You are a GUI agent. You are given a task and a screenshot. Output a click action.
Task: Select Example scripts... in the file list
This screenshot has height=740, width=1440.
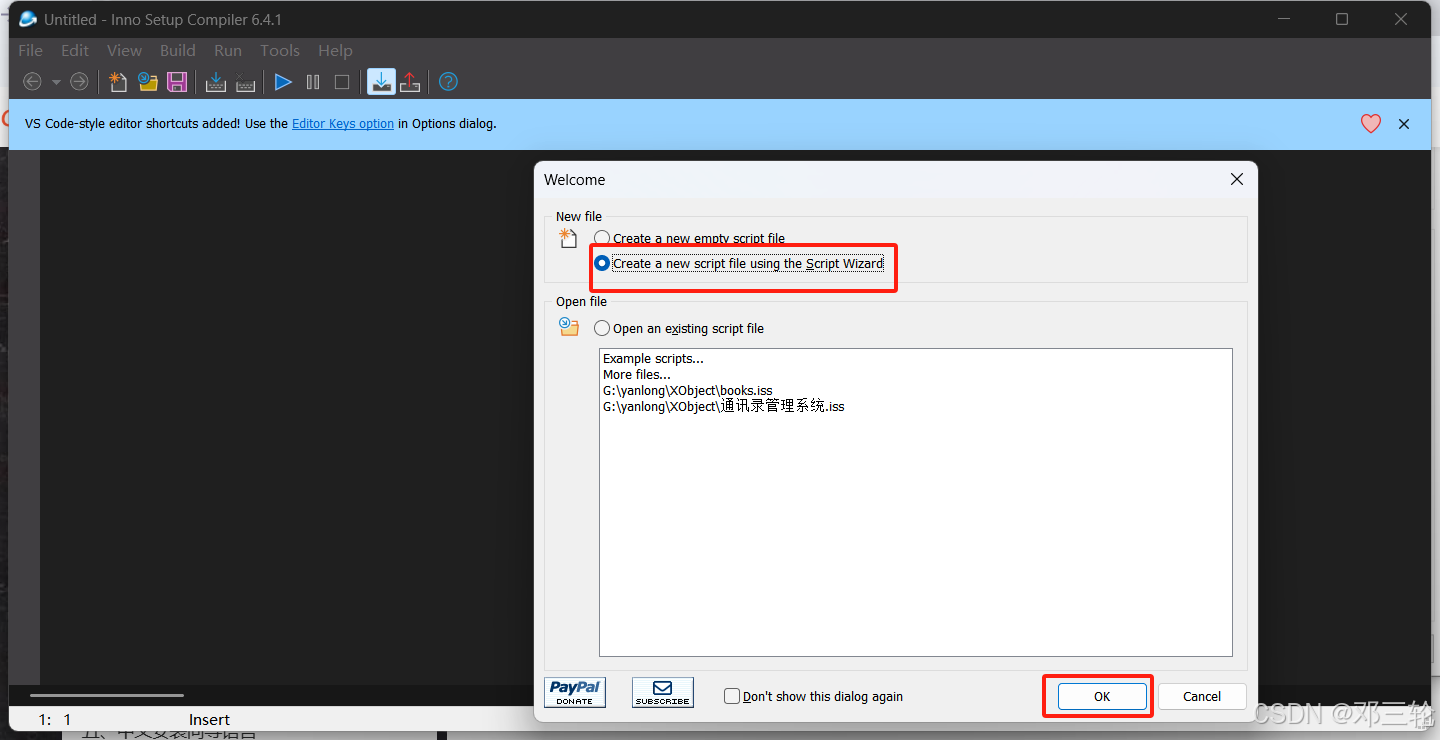pyautogui.click(x=653, y=358)
